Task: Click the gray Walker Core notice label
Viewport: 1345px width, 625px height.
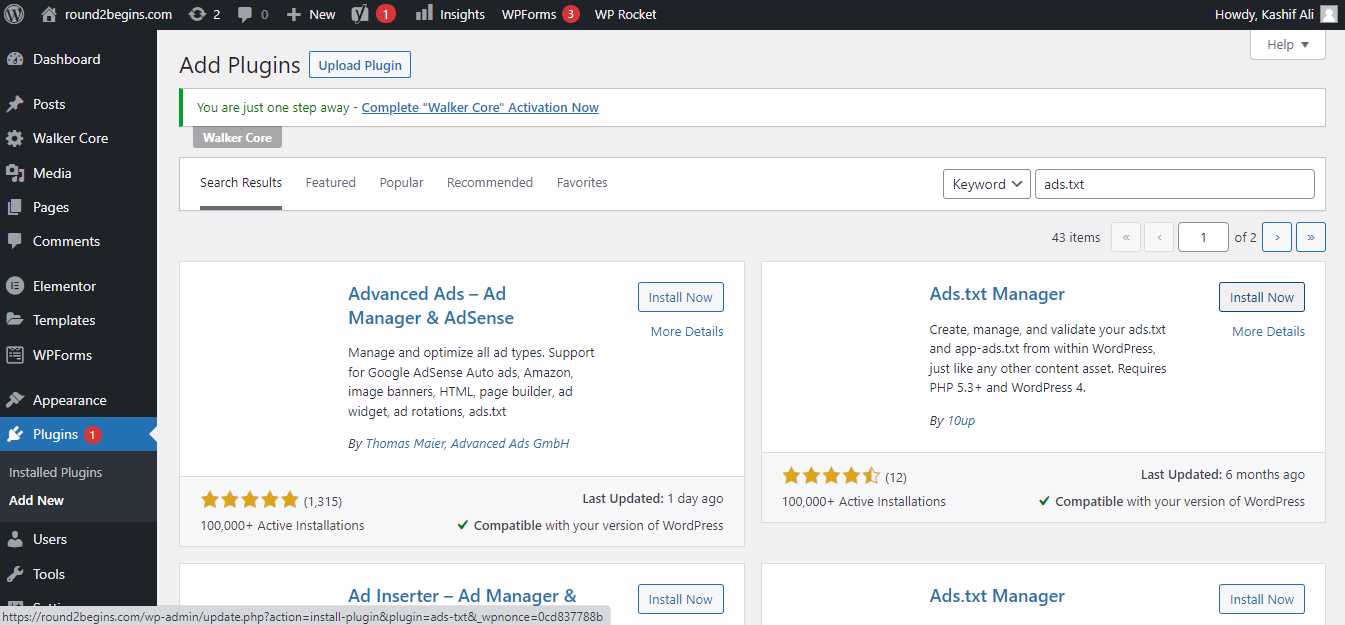Action: tap(237, 137)
